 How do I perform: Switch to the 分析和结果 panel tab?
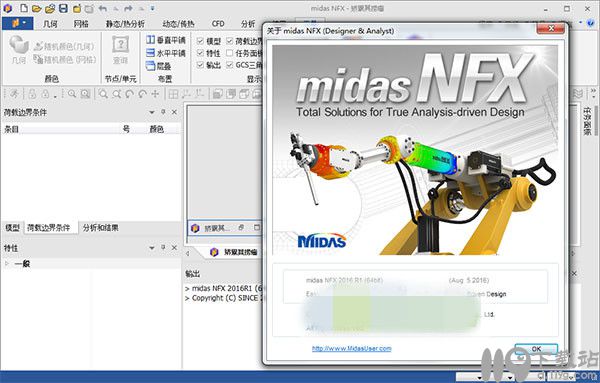point(101,228)
